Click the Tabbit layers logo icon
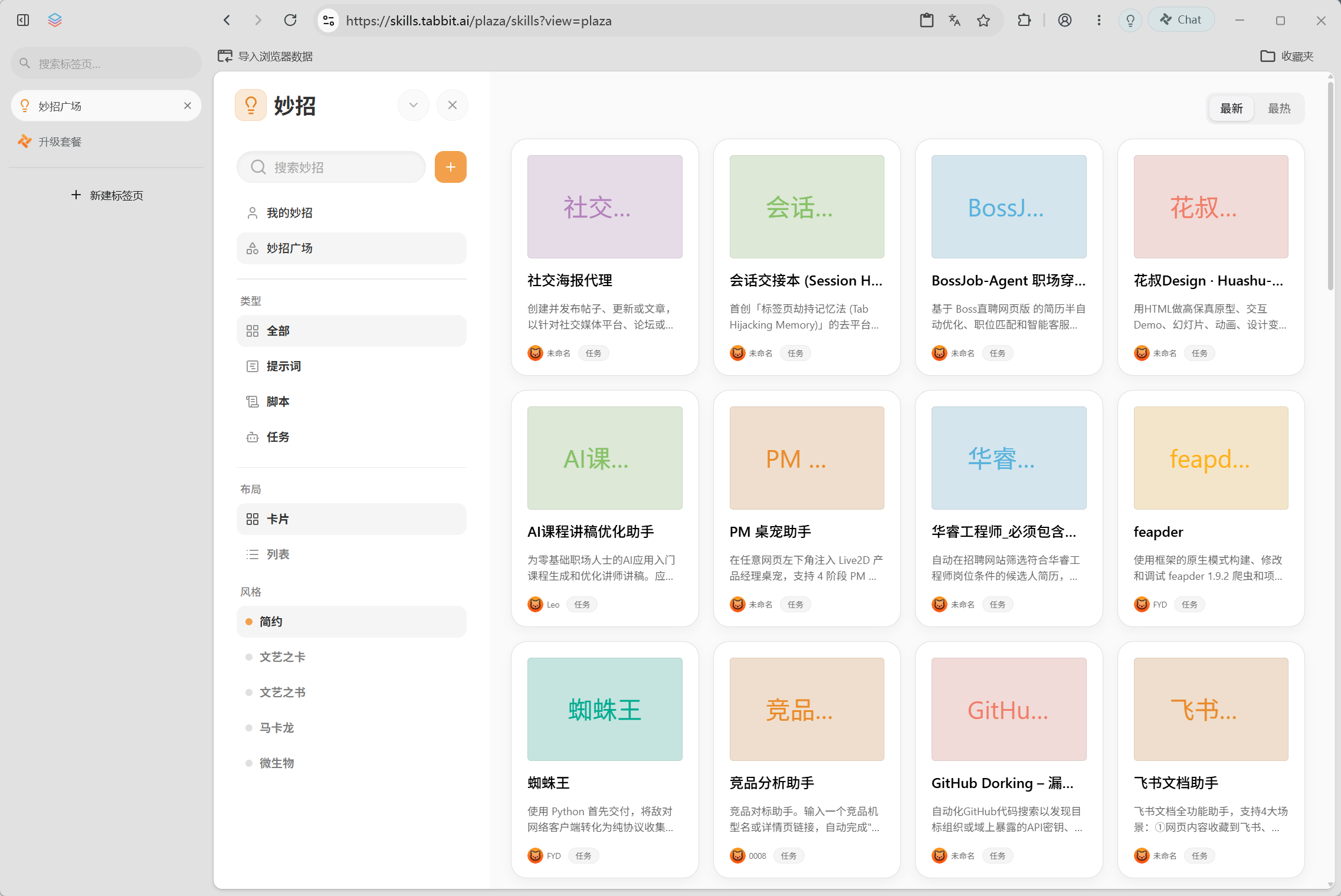Viewport: 1341px width, 896px height. point(55,20)
